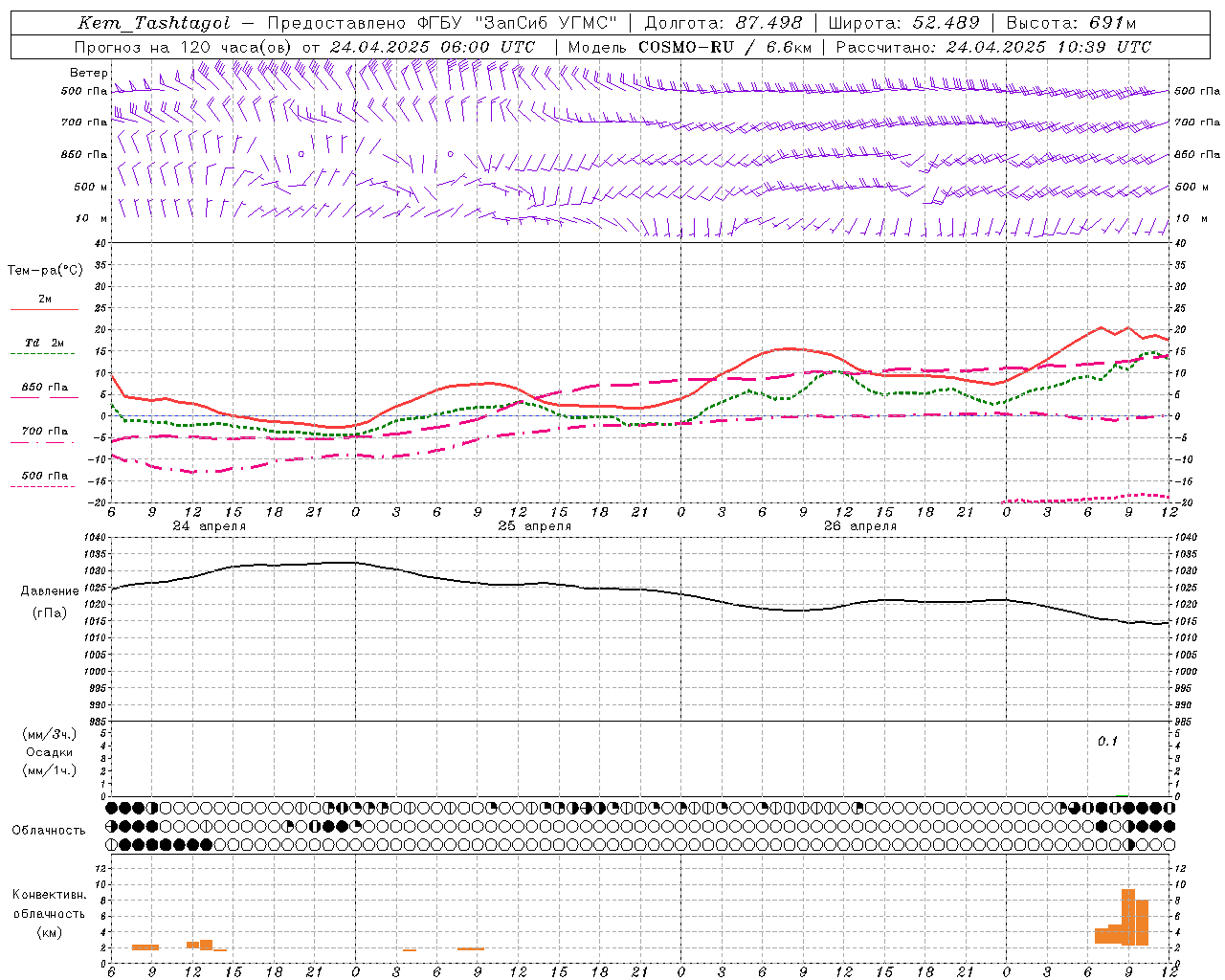Image resolution: width=1225 pixels, height=980 pixels.
Task: Select the elevation value Высота: 691м
Action: pyautogui.click(x=1072, y=23)
